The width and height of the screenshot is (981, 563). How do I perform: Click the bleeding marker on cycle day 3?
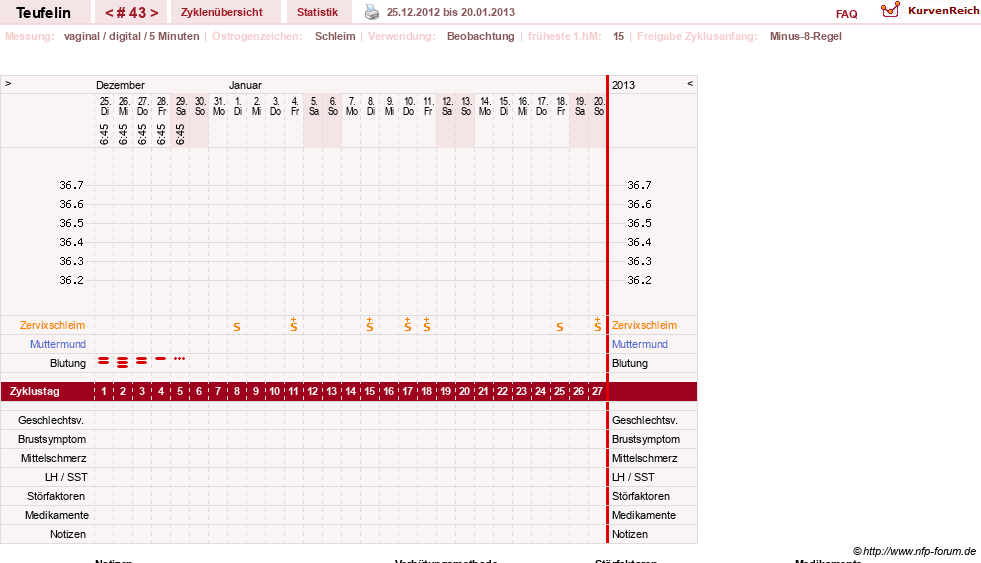(x=142, y=361)
